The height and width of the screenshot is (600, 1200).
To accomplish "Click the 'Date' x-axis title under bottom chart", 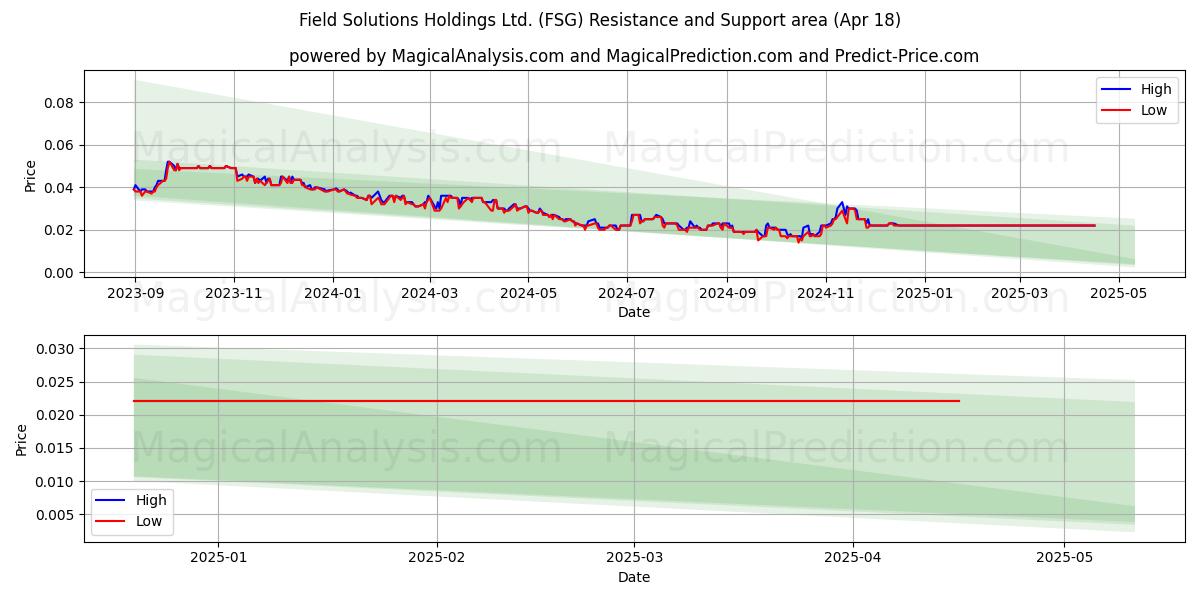I will (x=634, y=577).
